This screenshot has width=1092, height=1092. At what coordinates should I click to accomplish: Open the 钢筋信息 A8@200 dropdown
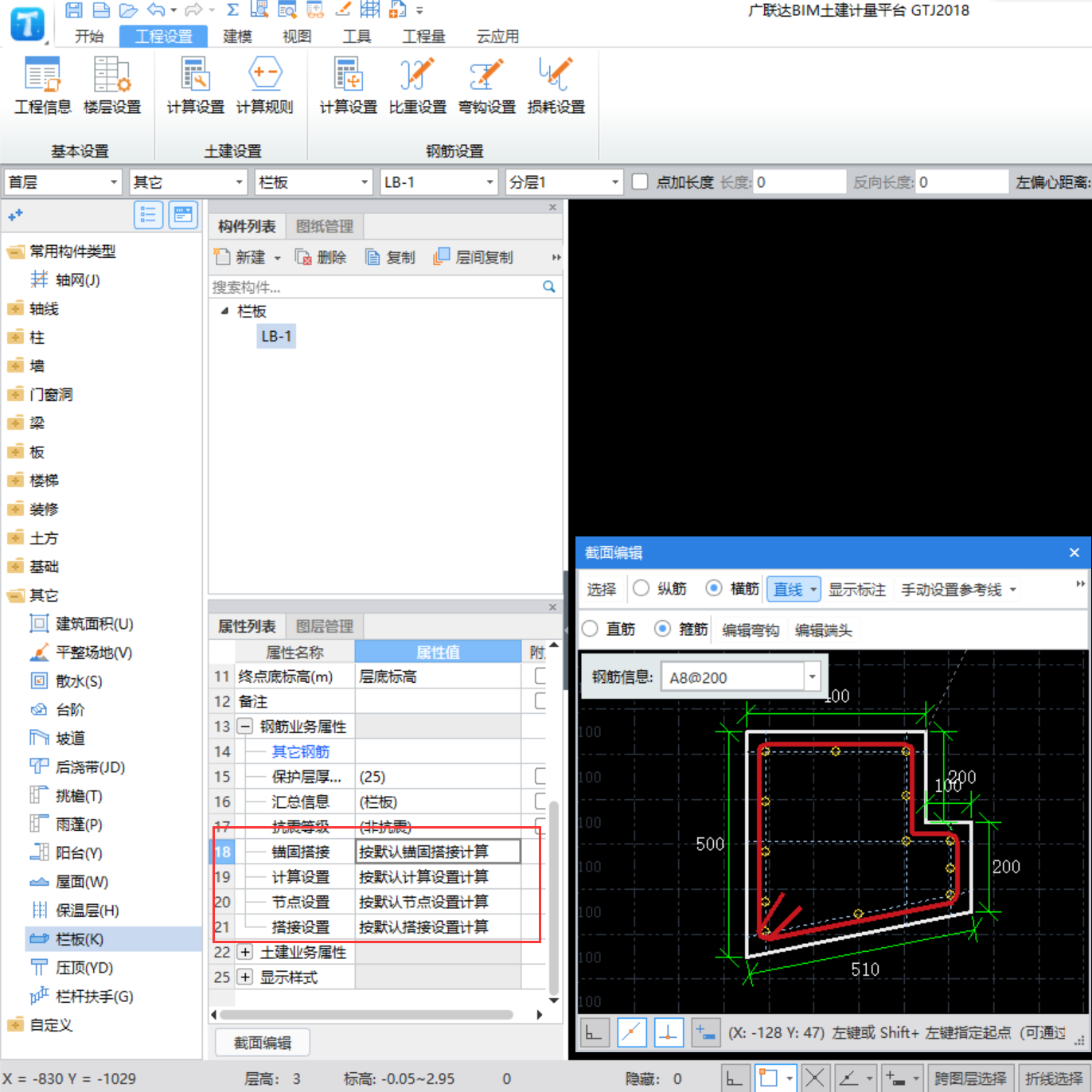click(x=812, y=677)
